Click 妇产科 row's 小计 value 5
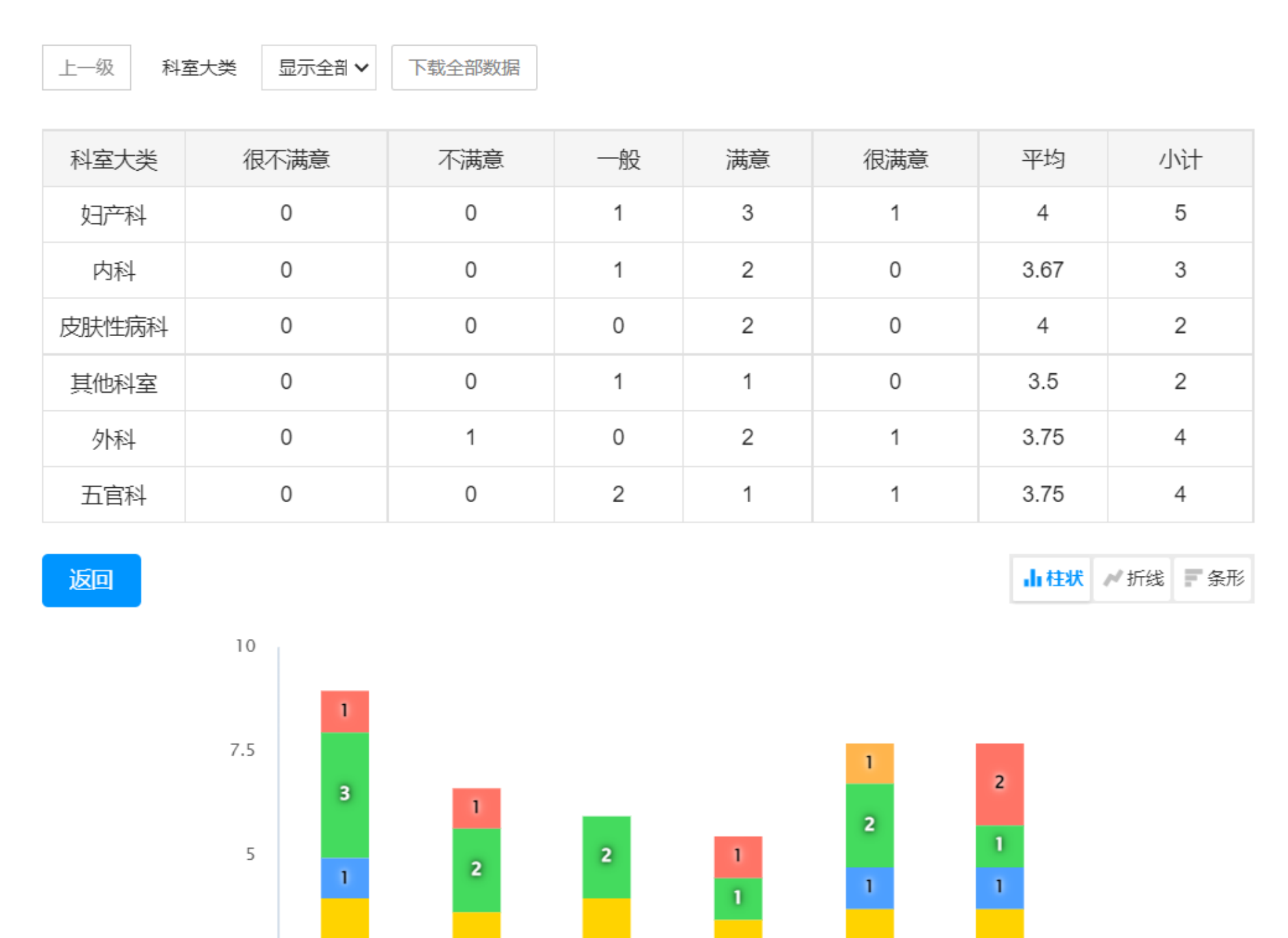Screen dimensions: 1288x938 pos(1181,213)
